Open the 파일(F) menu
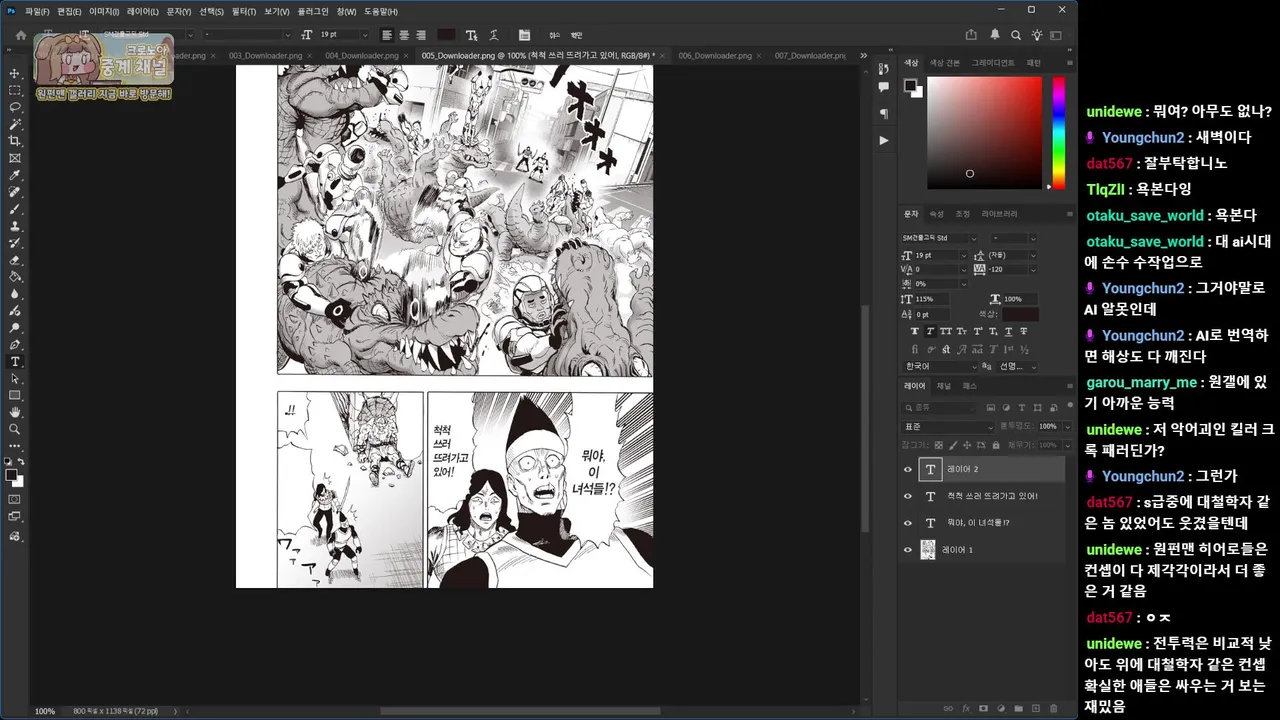 click(37, 11)
